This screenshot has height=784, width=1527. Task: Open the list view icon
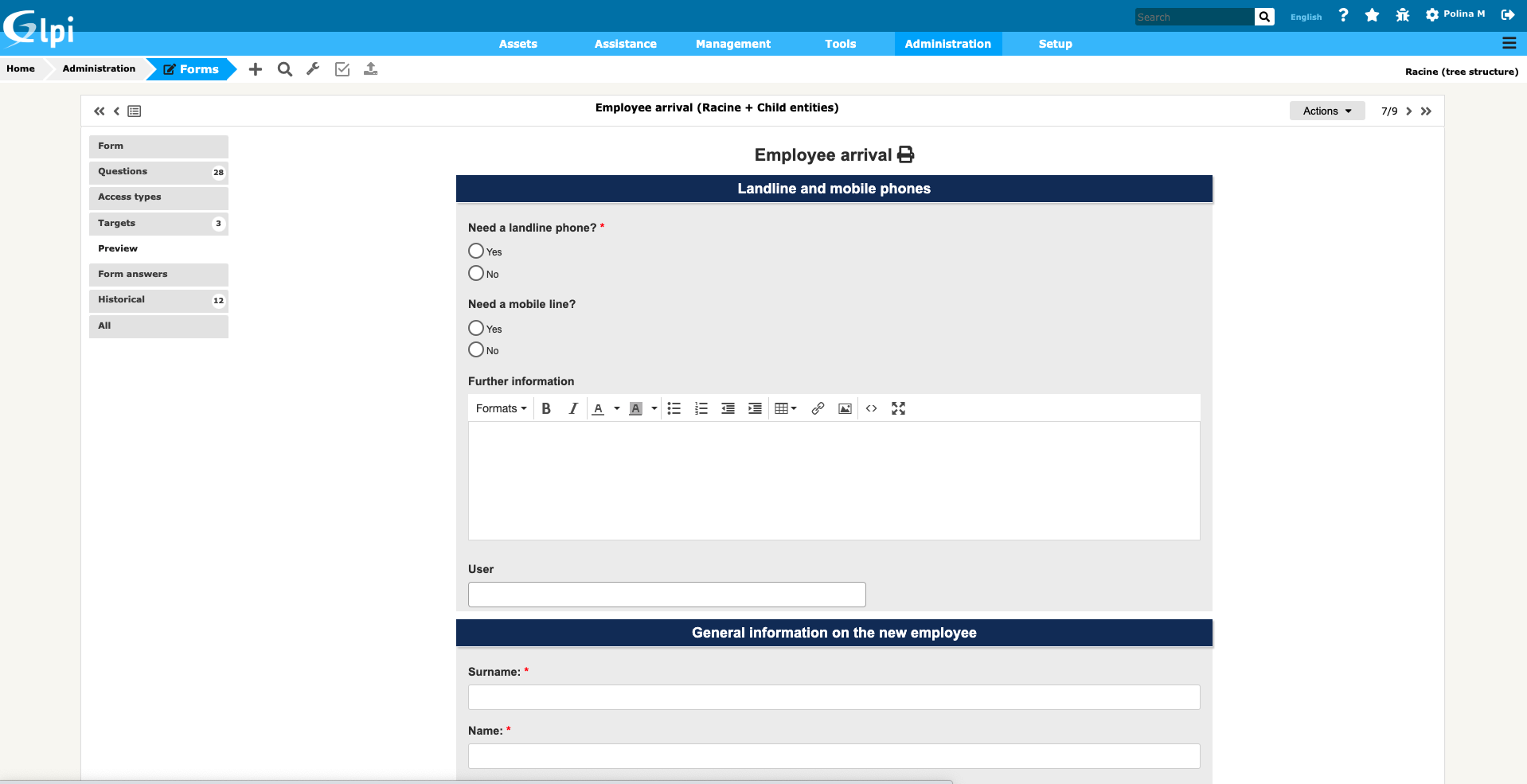tap(135, 111)
